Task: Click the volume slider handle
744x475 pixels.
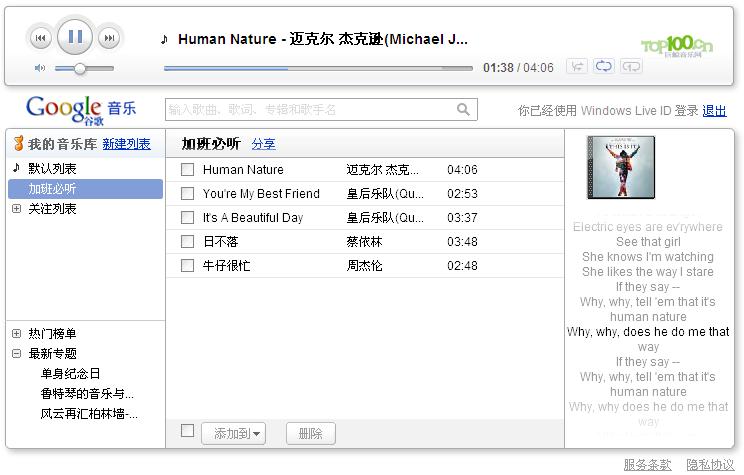Action: click(80, 68)
